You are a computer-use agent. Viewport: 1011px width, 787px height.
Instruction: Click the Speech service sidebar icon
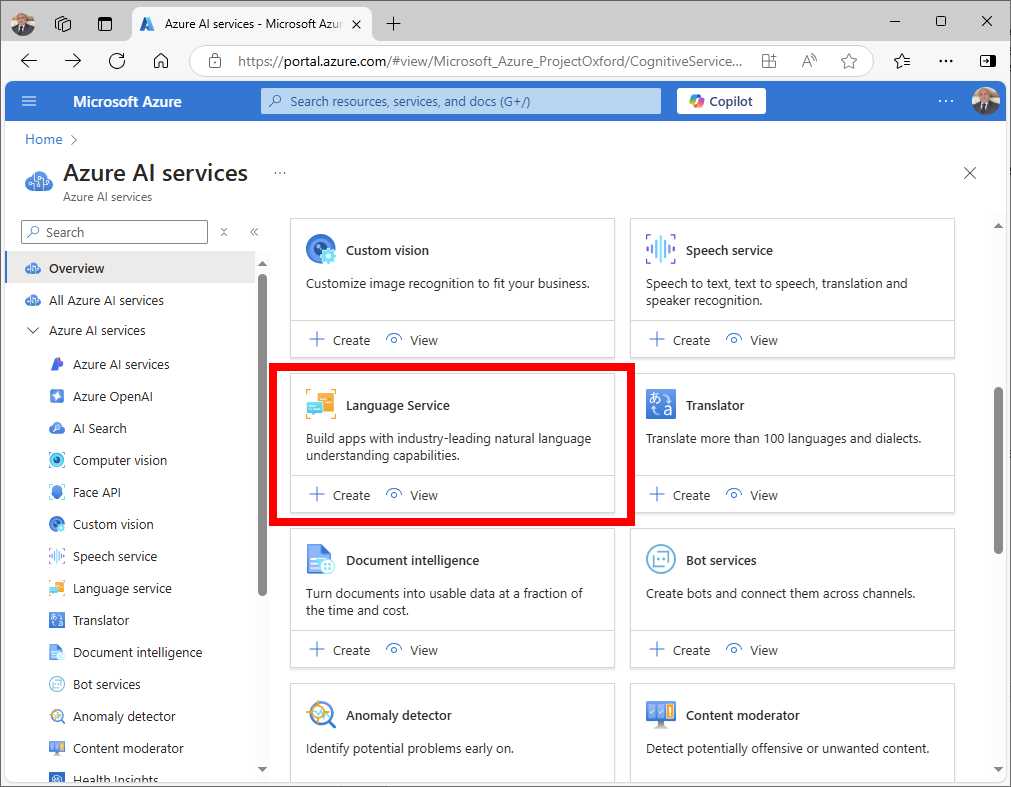pos(57,556)
